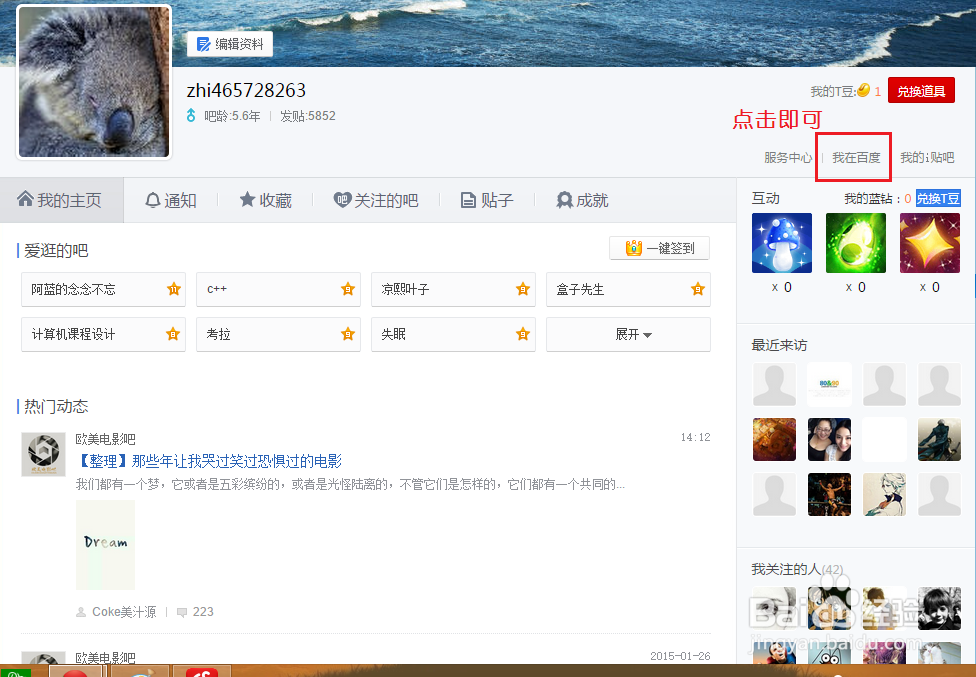Click level badge on 阿蓝的念念不忘
Image resolution: width=976 pixels, height=677 pixels.
coord(174,289)
